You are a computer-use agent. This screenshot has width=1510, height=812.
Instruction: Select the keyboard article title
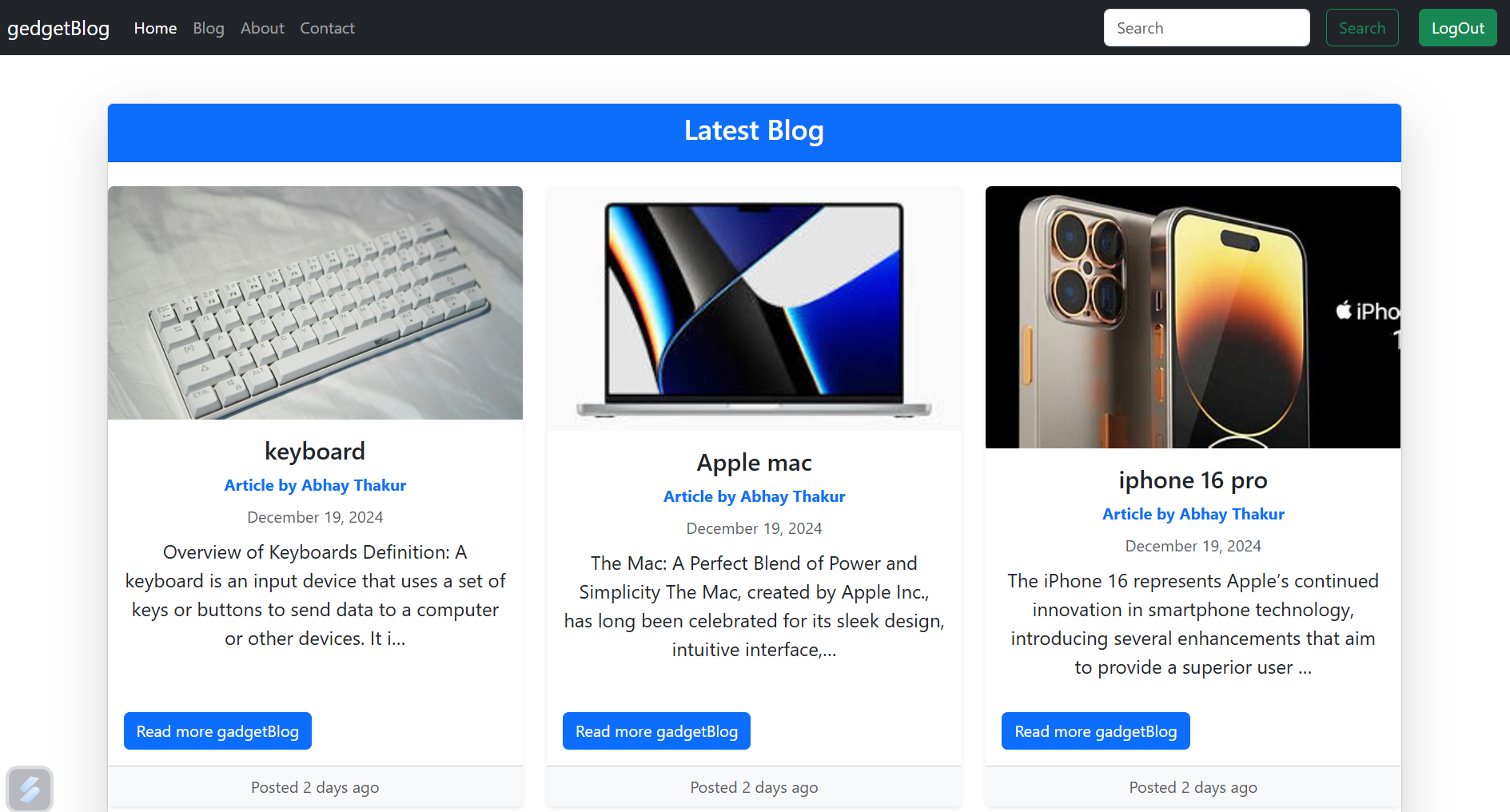click(x=315, y=452)
